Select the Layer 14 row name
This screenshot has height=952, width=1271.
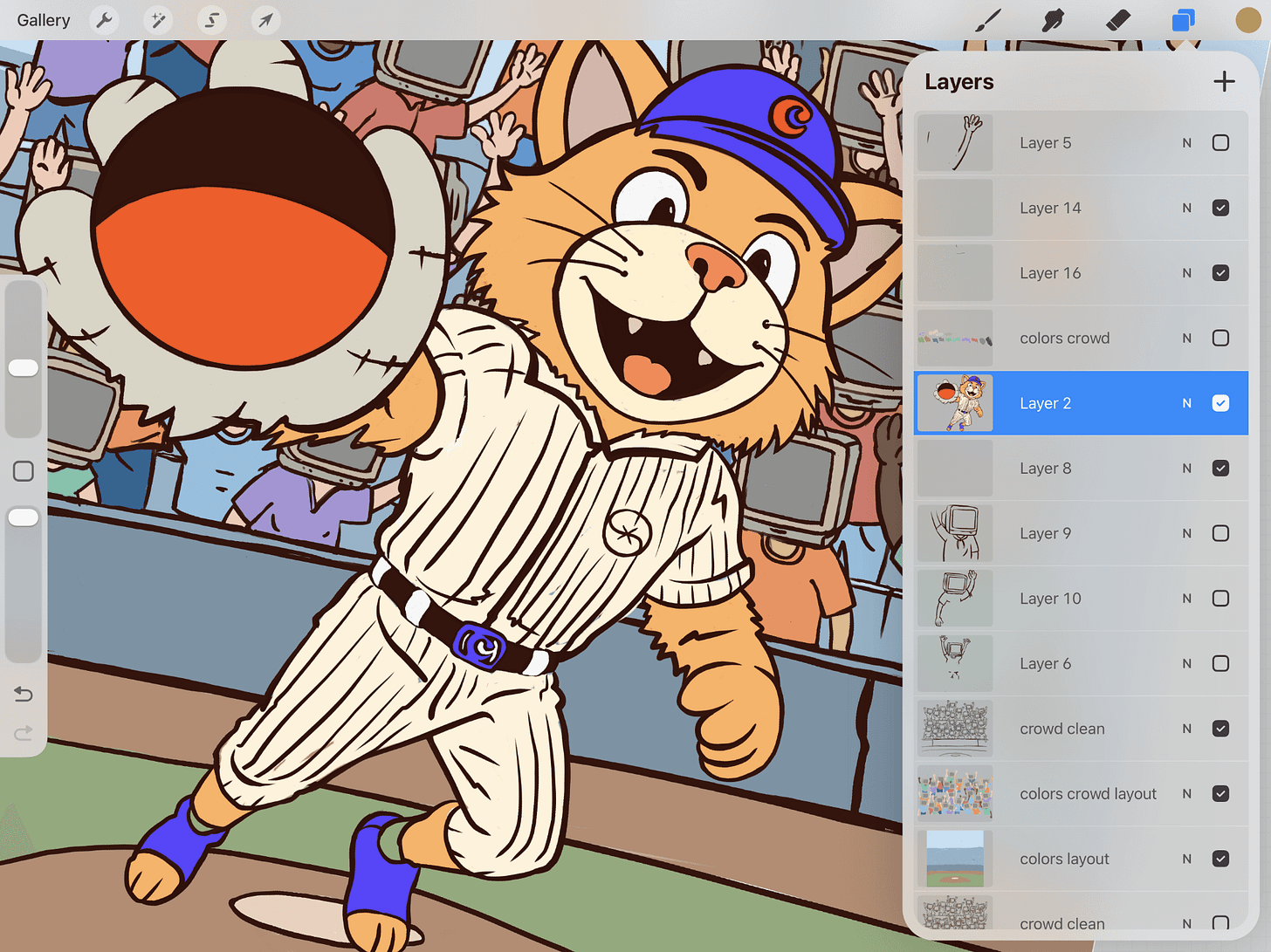point(1050,209)
